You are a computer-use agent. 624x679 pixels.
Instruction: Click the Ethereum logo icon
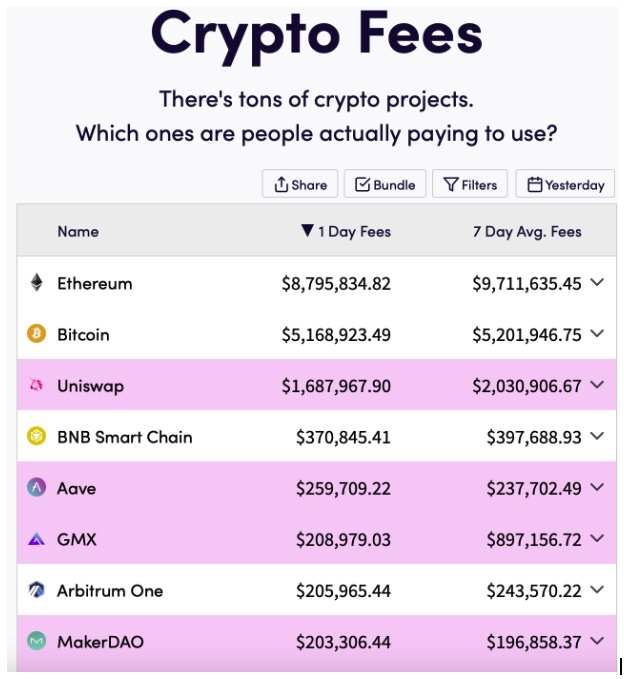[37, 283]
